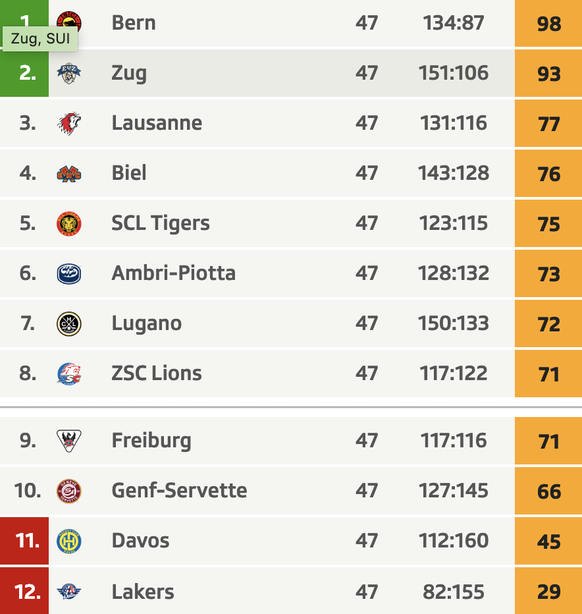Viewport: 582px width, 614px height.
Task: Select the Davos team name
Action: [141, 541]
